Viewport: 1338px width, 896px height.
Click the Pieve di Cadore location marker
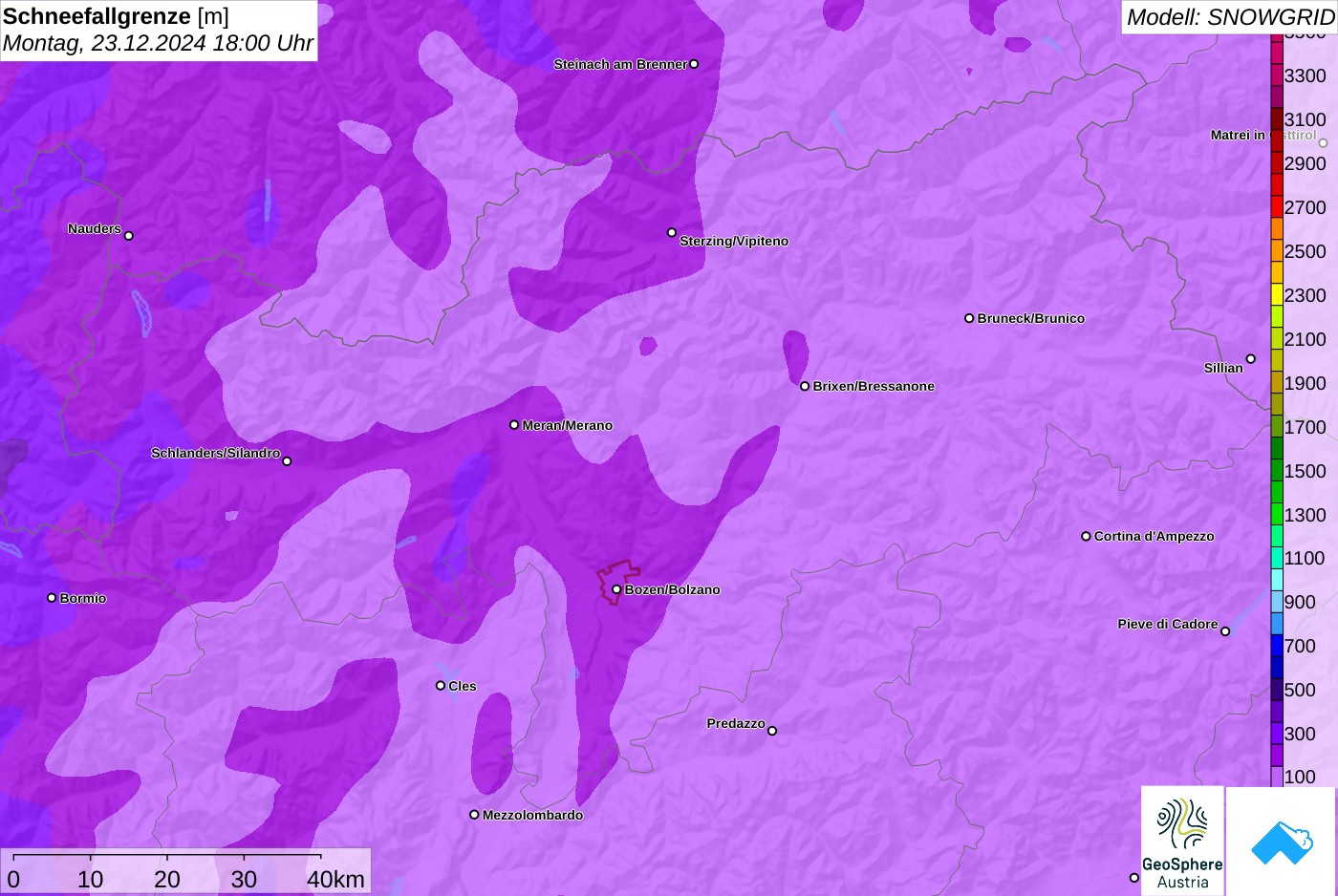tap(1225, 631)
